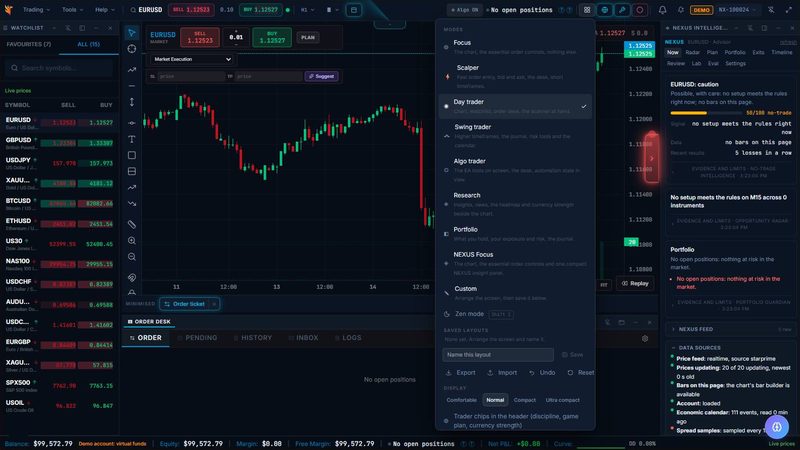Viewport: 800px width, 450px height.
Task: Open the Help menu dropdown
Action: point(105,10)
